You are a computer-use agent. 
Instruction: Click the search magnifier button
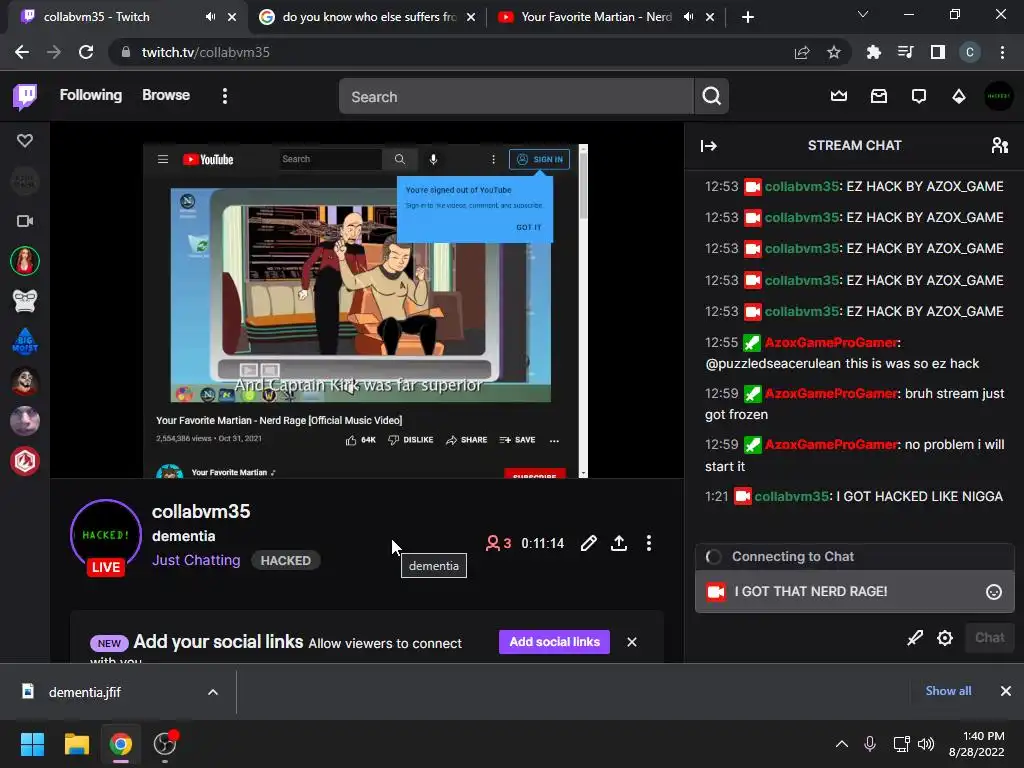[712, 97]
